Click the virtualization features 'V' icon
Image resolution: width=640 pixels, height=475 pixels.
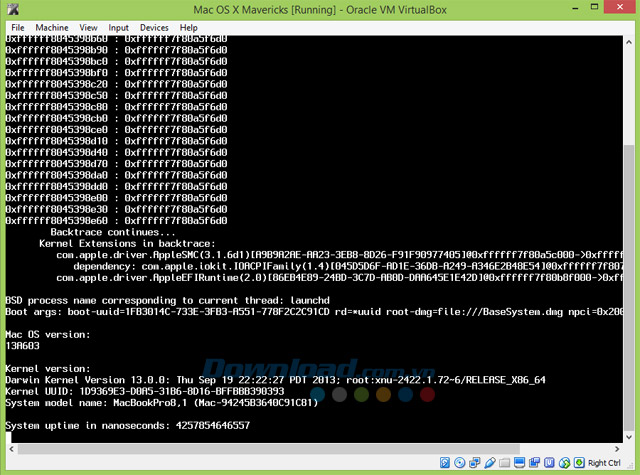tap(549, 462)
